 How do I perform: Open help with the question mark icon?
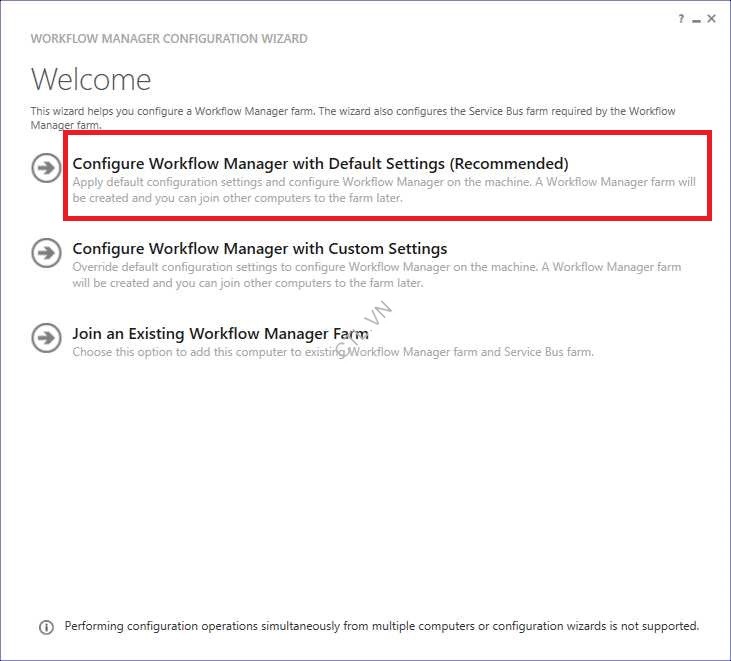(x=681, y=19)
